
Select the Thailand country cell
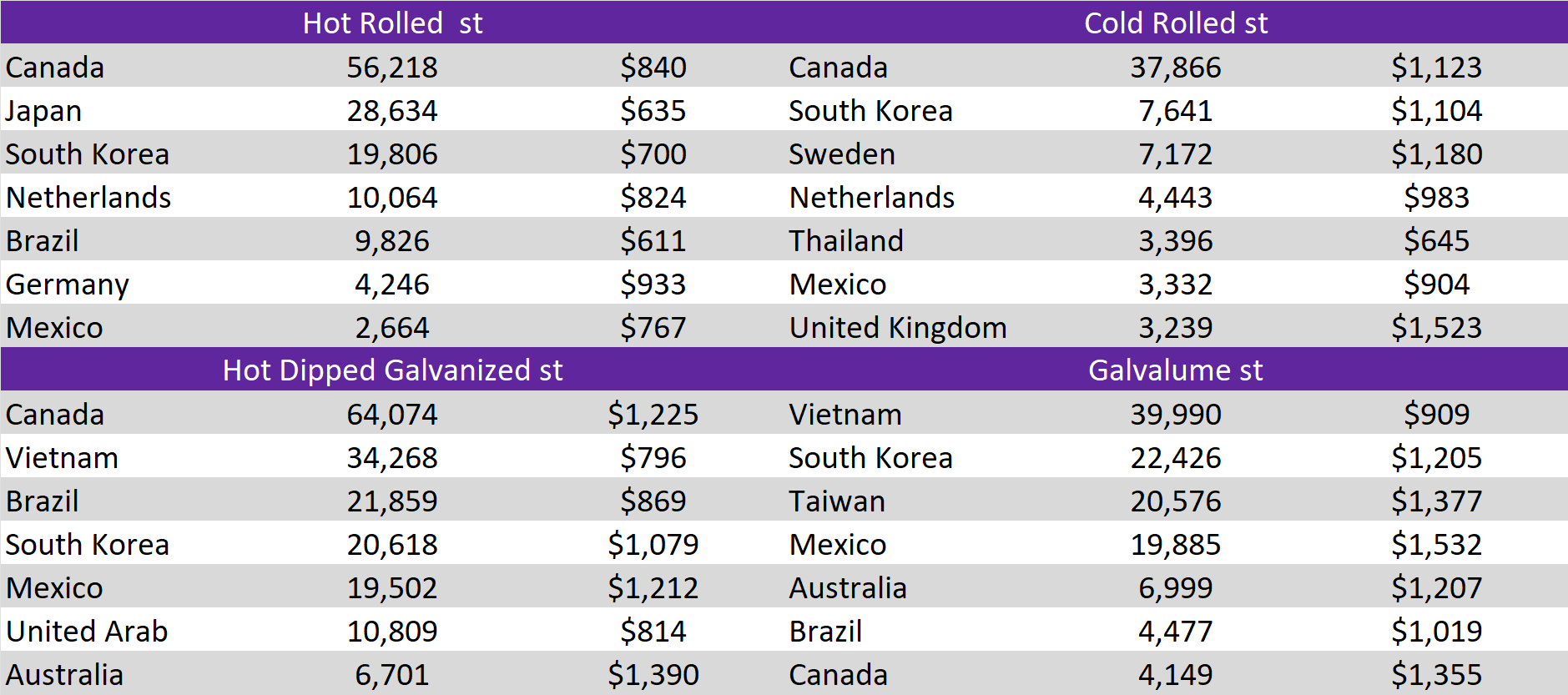845,241
